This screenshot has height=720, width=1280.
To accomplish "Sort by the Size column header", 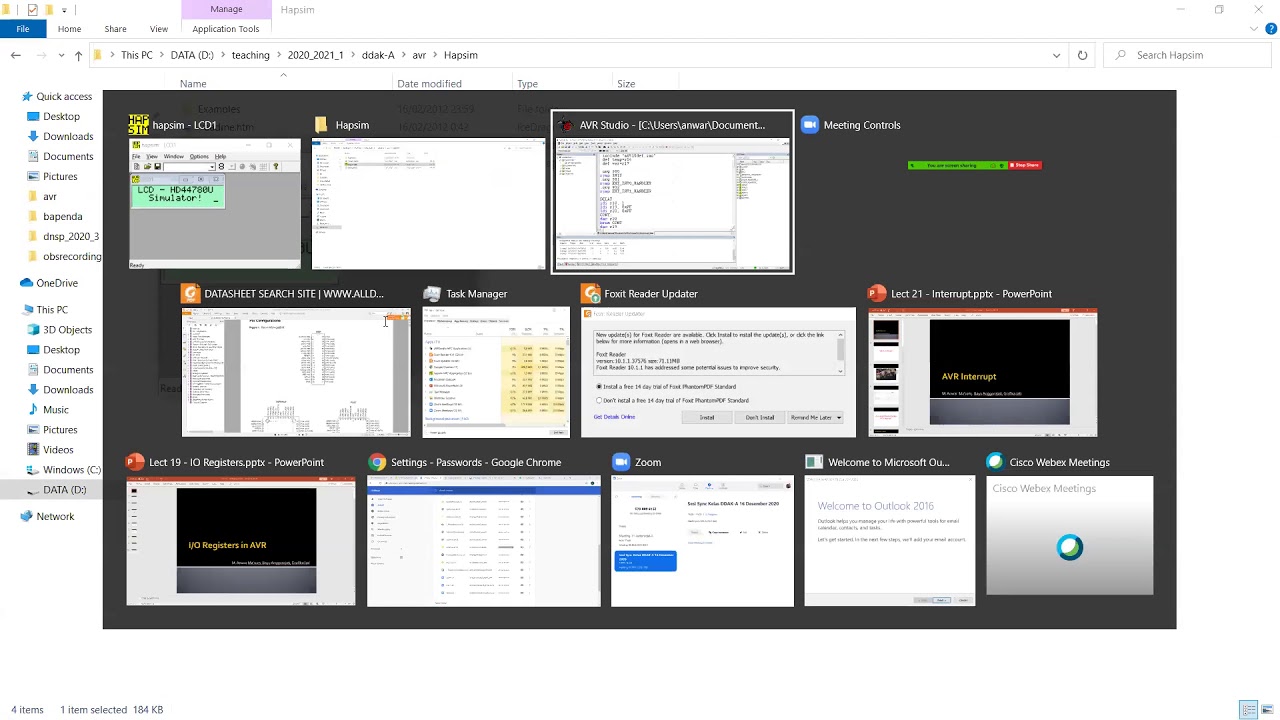I will click(626, 84).
